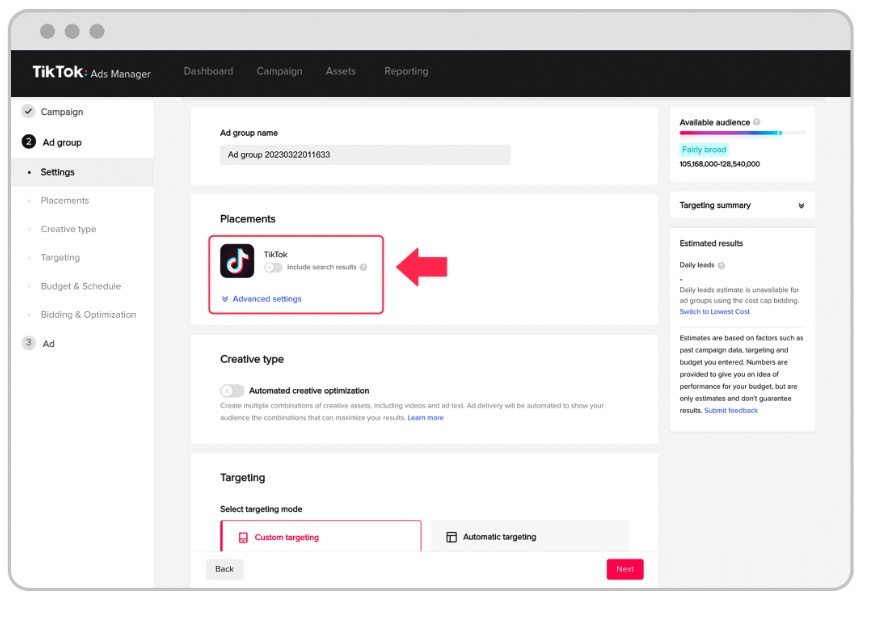
Task: Open the Dashboard tab
Action: 208,71
